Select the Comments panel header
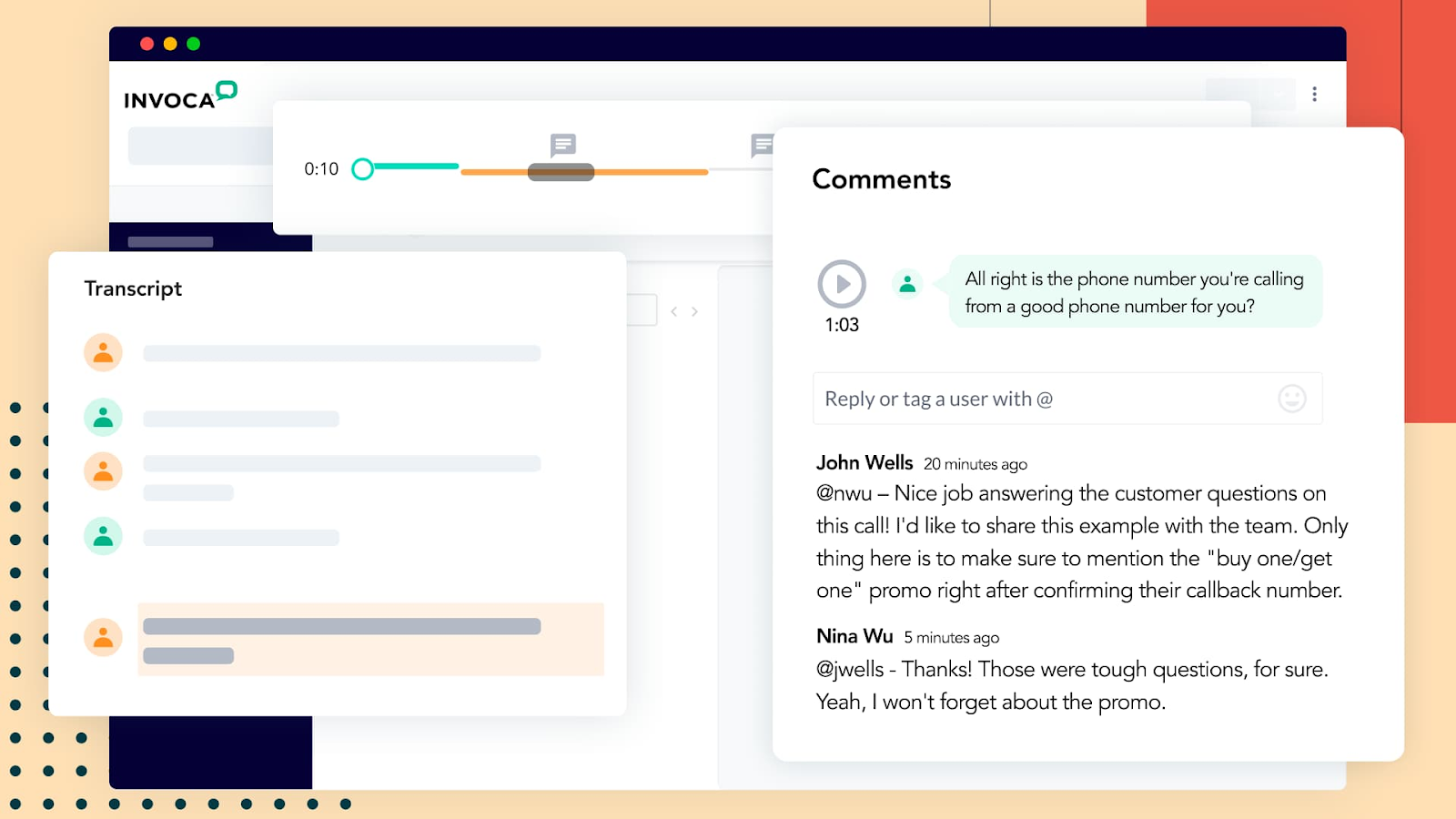Viewport: 1456px width, 819px height. click(881, 179)
